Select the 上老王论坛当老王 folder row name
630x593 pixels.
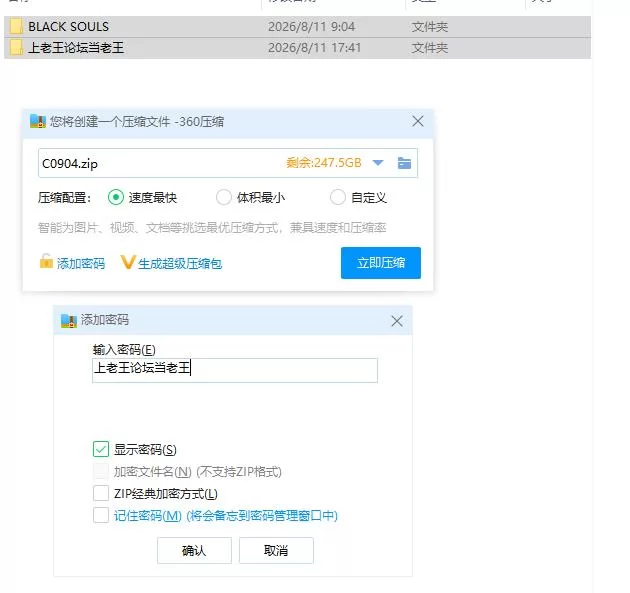[76, 48]
